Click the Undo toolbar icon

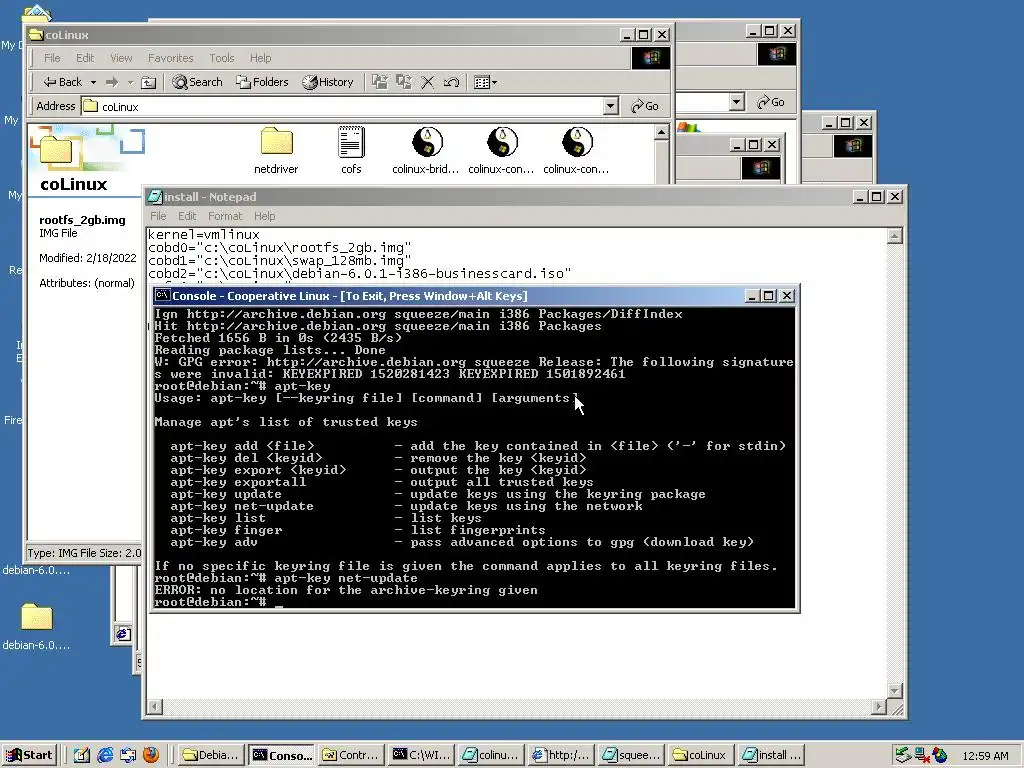451,82
